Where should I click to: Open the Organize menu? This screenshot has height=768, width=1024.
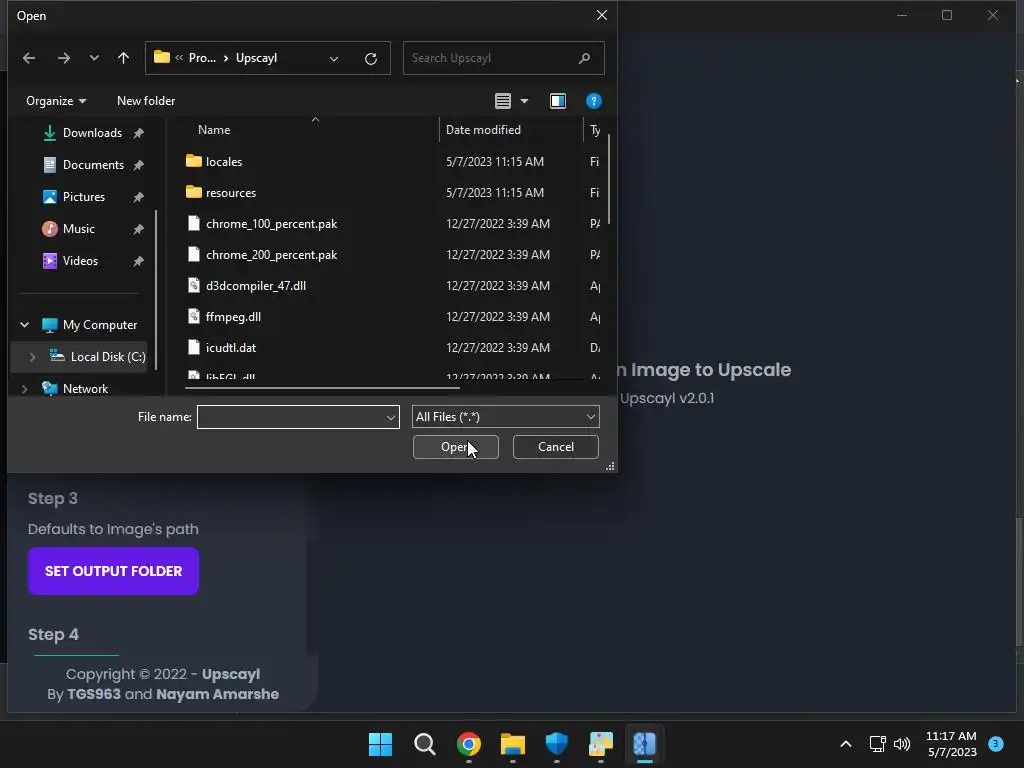pos(56,101)
